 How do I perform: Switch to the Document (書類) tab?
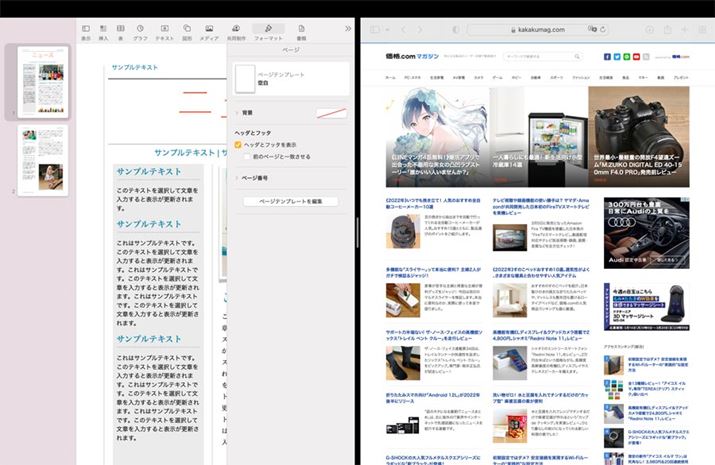302,32
